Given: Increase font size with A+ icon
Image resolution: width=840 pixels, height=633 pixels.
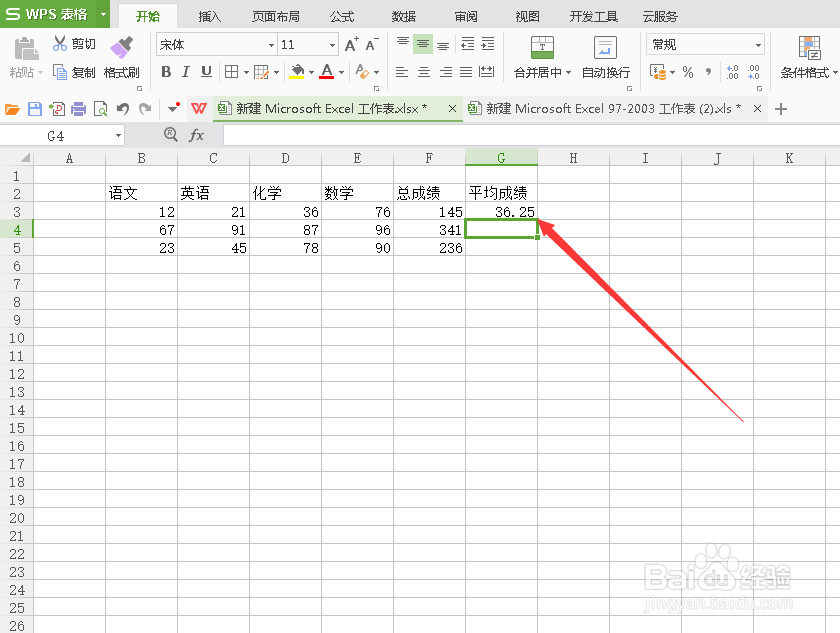Looking at the screenshot, I should click(x=351, y=44).
